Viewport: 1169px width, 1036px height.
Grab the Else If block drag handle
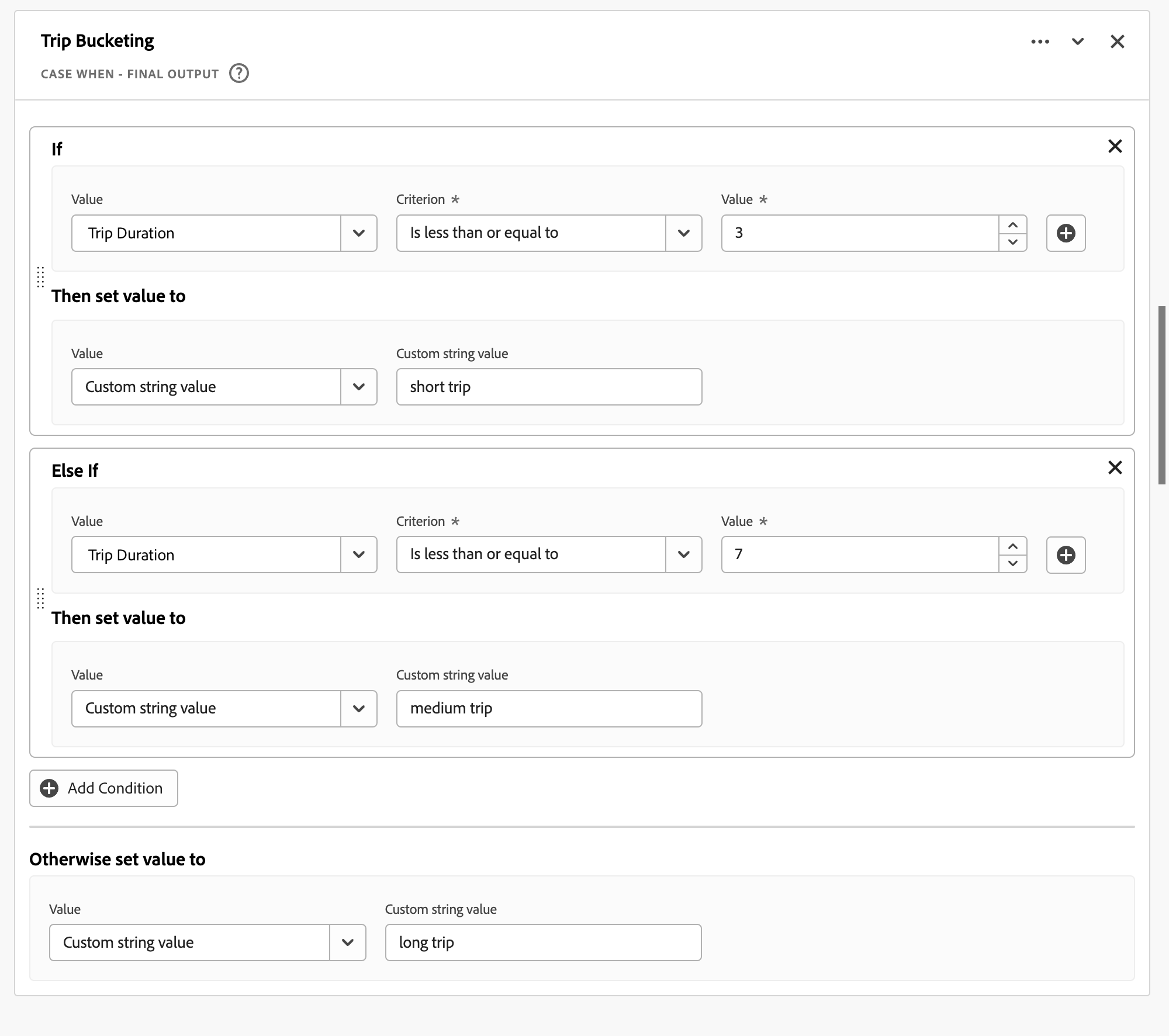pyautogui.click(x=40, y=598)
